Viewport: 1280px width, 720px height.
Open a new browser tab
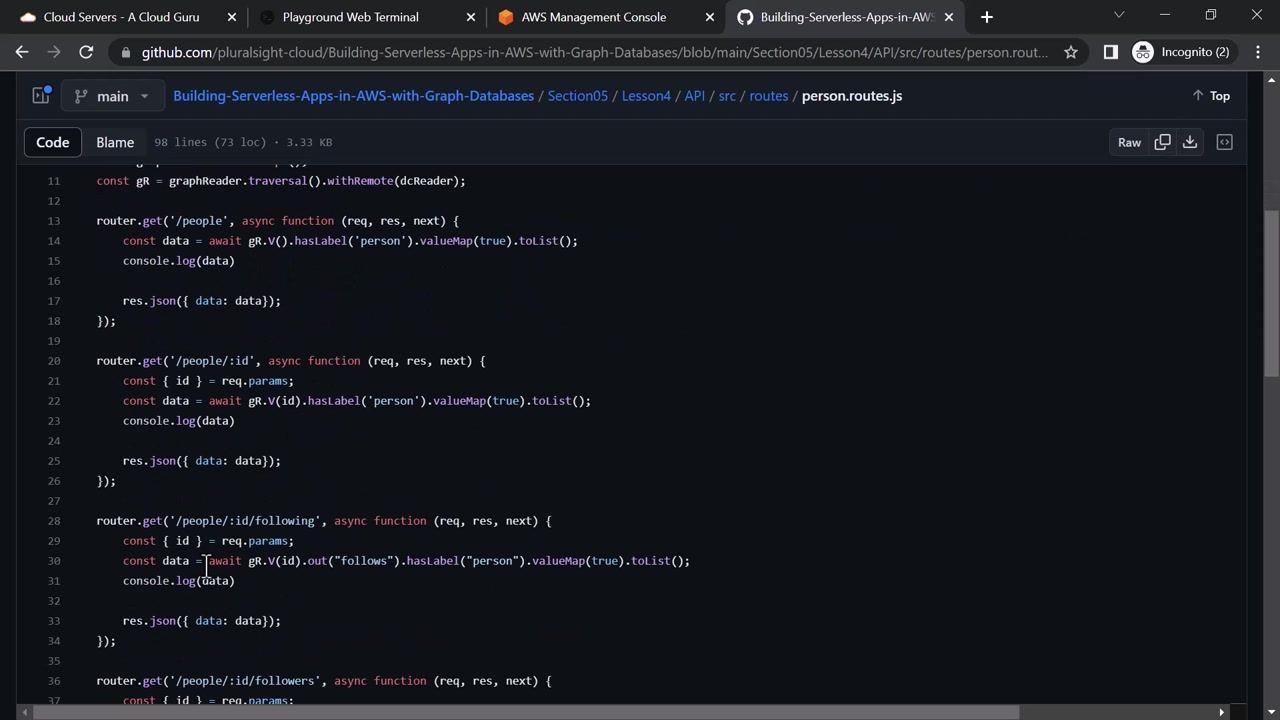pyautogui.click(x=986, y=17)
